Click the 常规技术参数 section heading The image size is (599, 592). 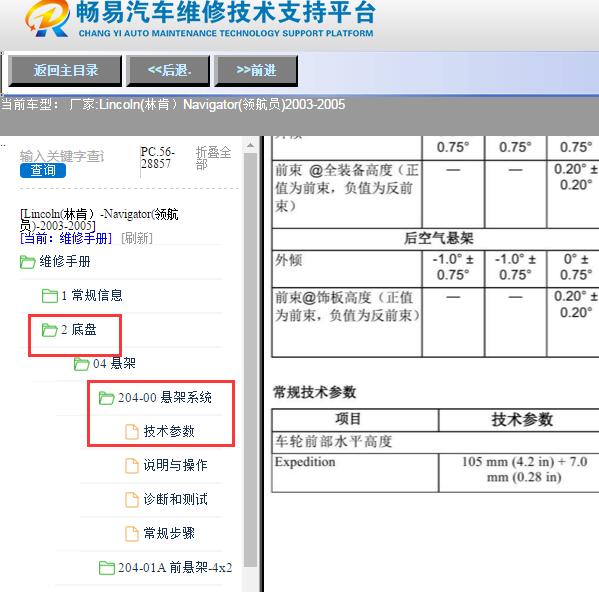(x=315, y=392)
